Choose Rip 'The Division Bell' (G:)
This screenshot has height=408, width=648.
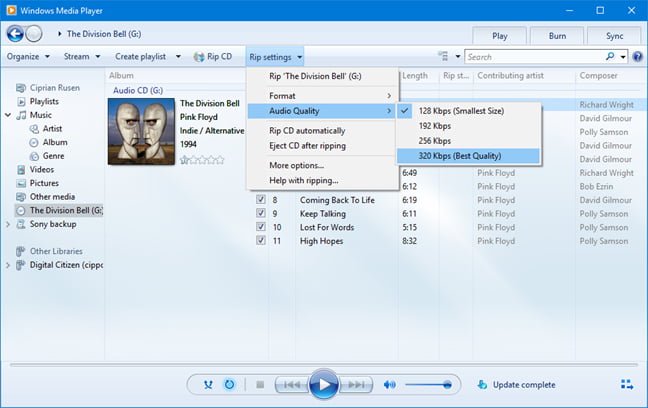click(x=322, y=76)
